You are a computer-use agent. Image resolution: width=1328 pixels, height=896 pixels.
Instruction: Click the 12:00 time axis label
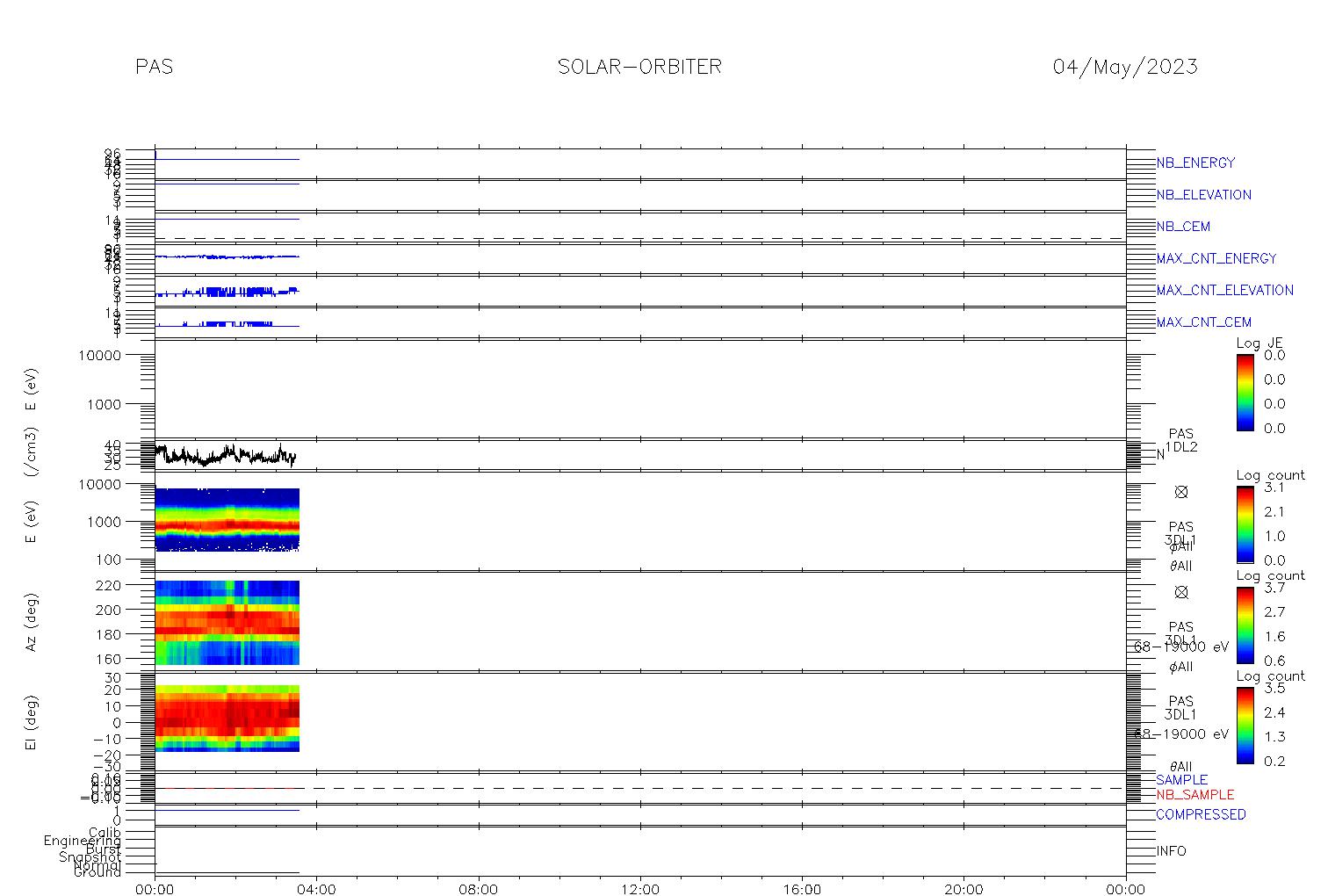coord(640,889)
